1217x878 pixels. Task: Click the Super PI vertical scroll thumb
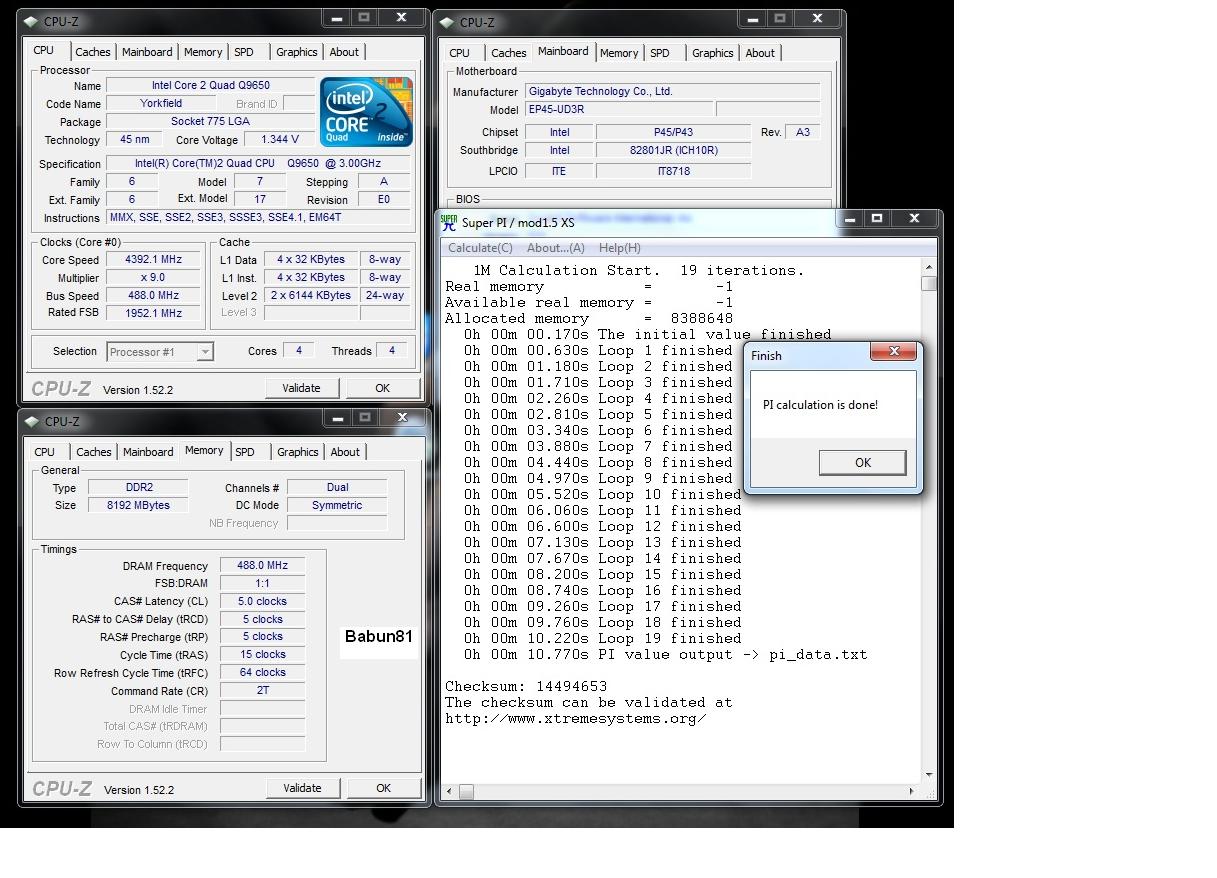pyautogui.click(x=929, y=284)
